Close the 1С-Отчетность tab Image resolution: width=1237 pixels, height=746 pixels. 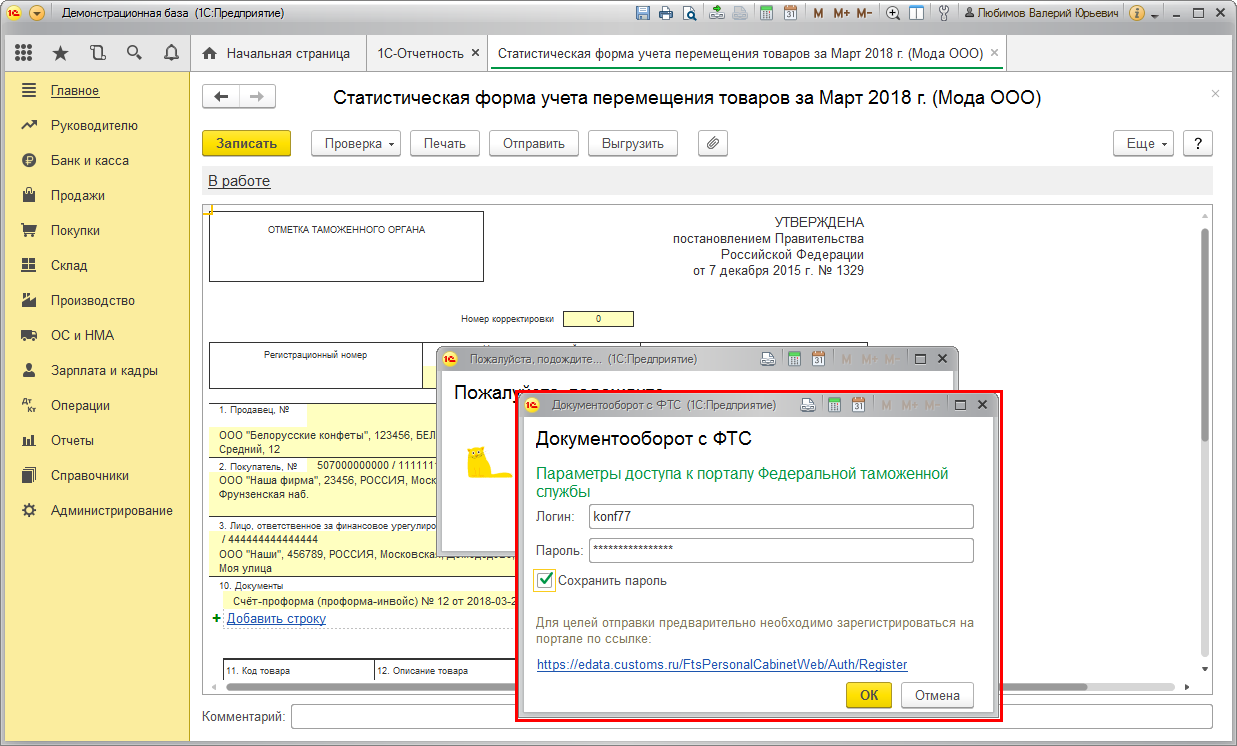tap(475, 53)
